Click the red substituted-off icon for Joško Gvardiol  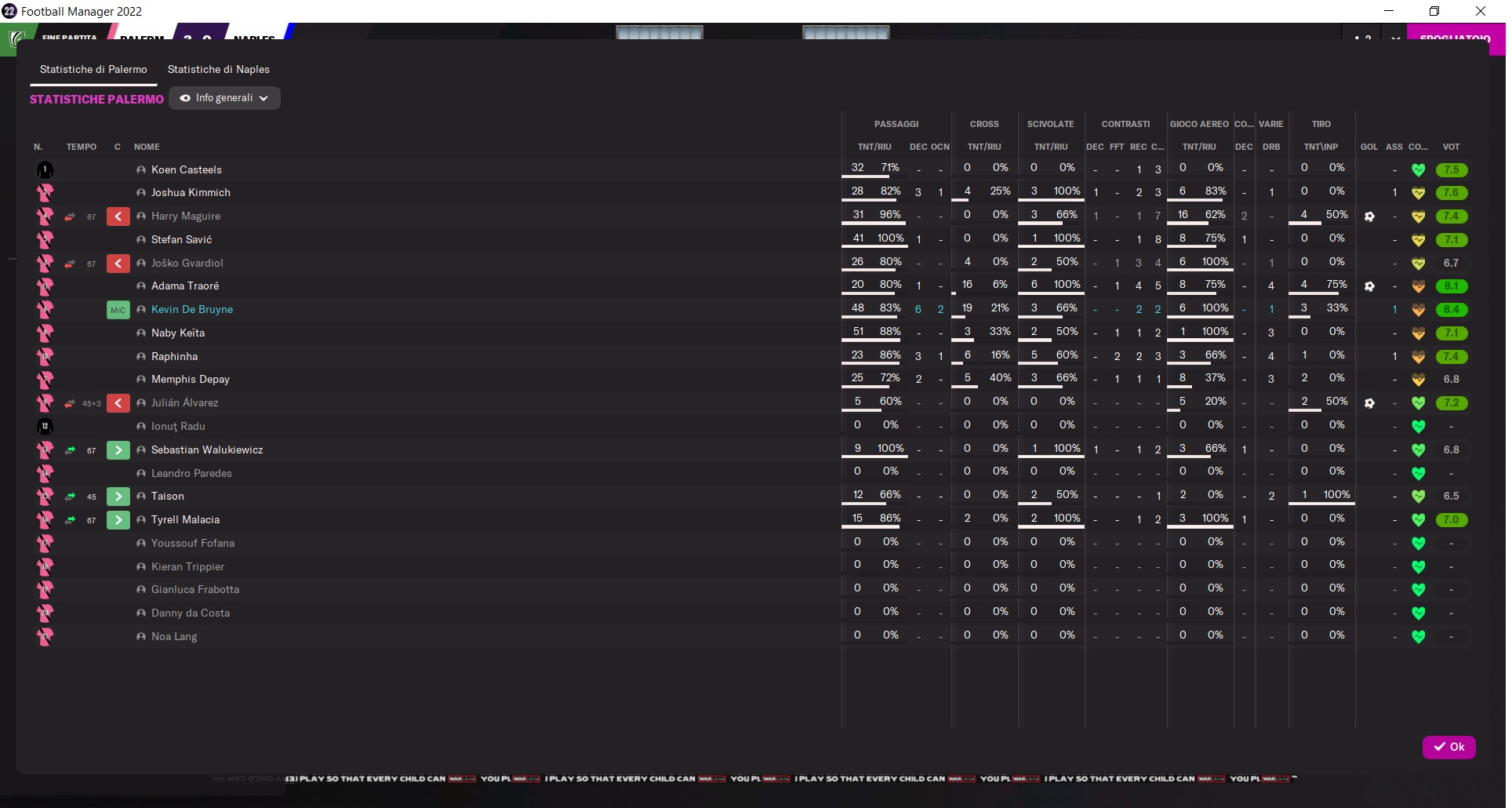(118, 263)
